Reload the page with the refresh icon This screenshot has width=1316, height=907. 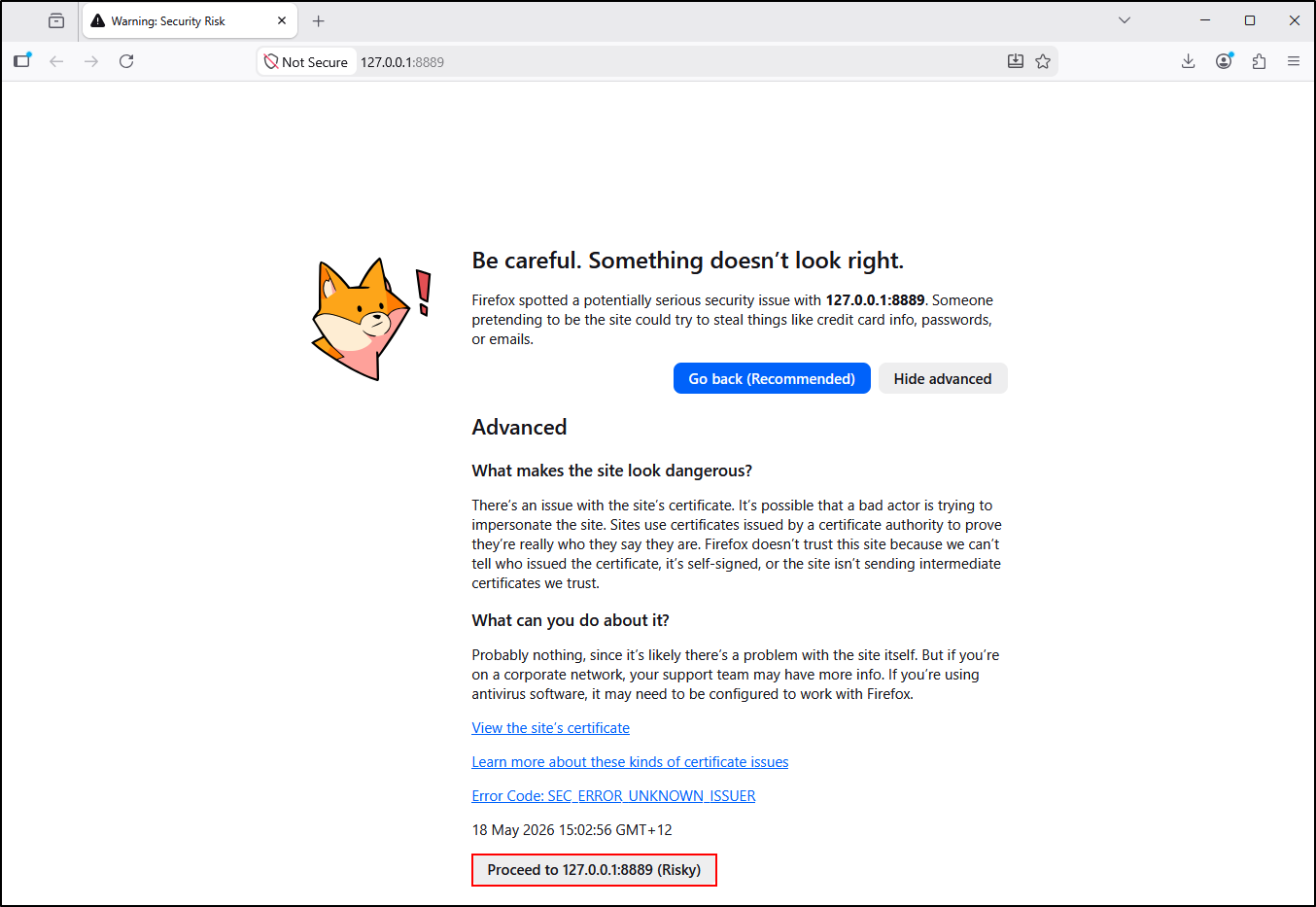click(126, 61)
